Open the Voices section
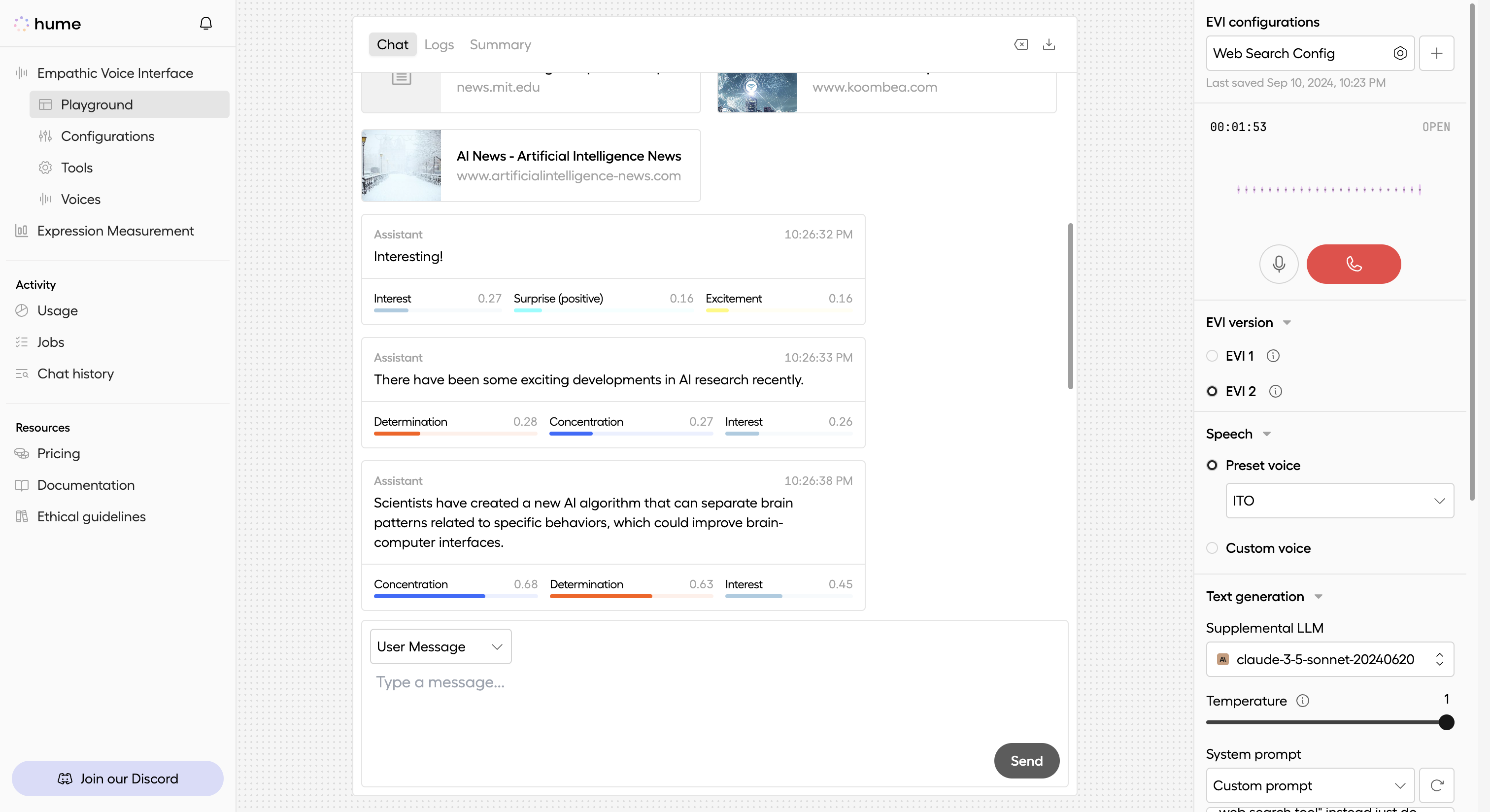Image resolution: width=1490 pixels, height=812 pixels. coord(80,199)
